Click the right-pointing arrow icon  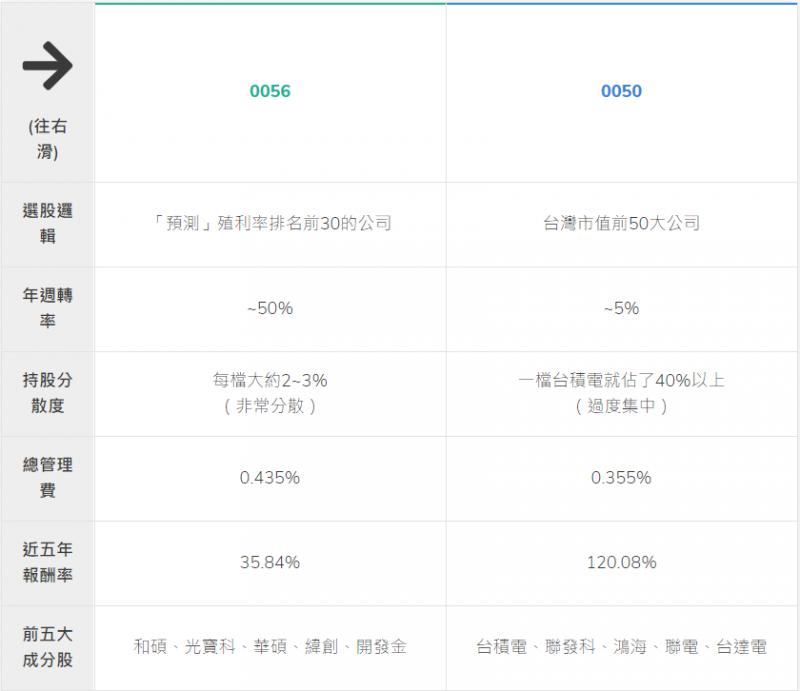(x=47, y=66)
